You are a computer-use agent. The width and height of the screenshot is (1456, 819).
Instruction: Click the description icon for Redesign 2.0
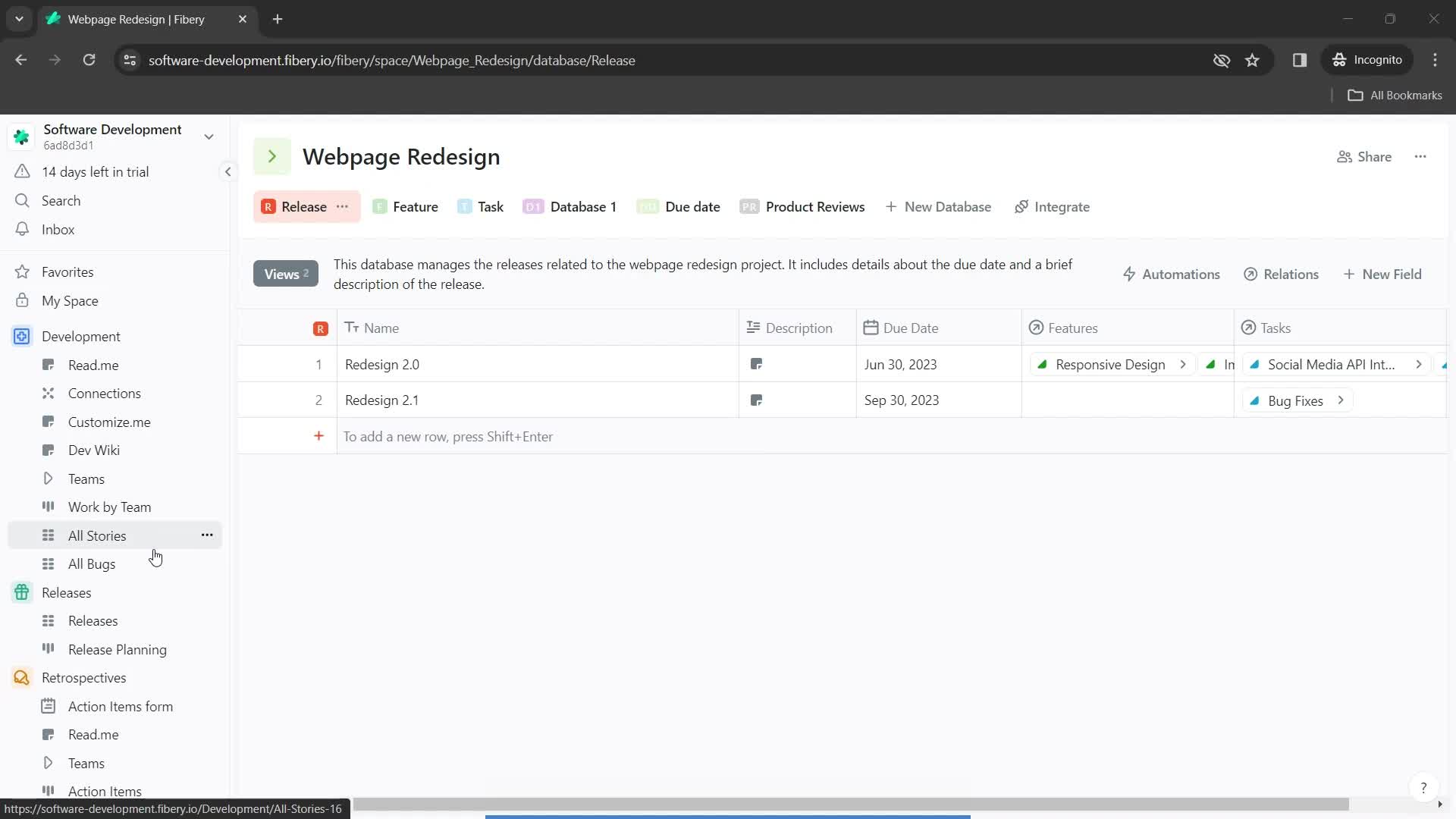coord(757,364)
